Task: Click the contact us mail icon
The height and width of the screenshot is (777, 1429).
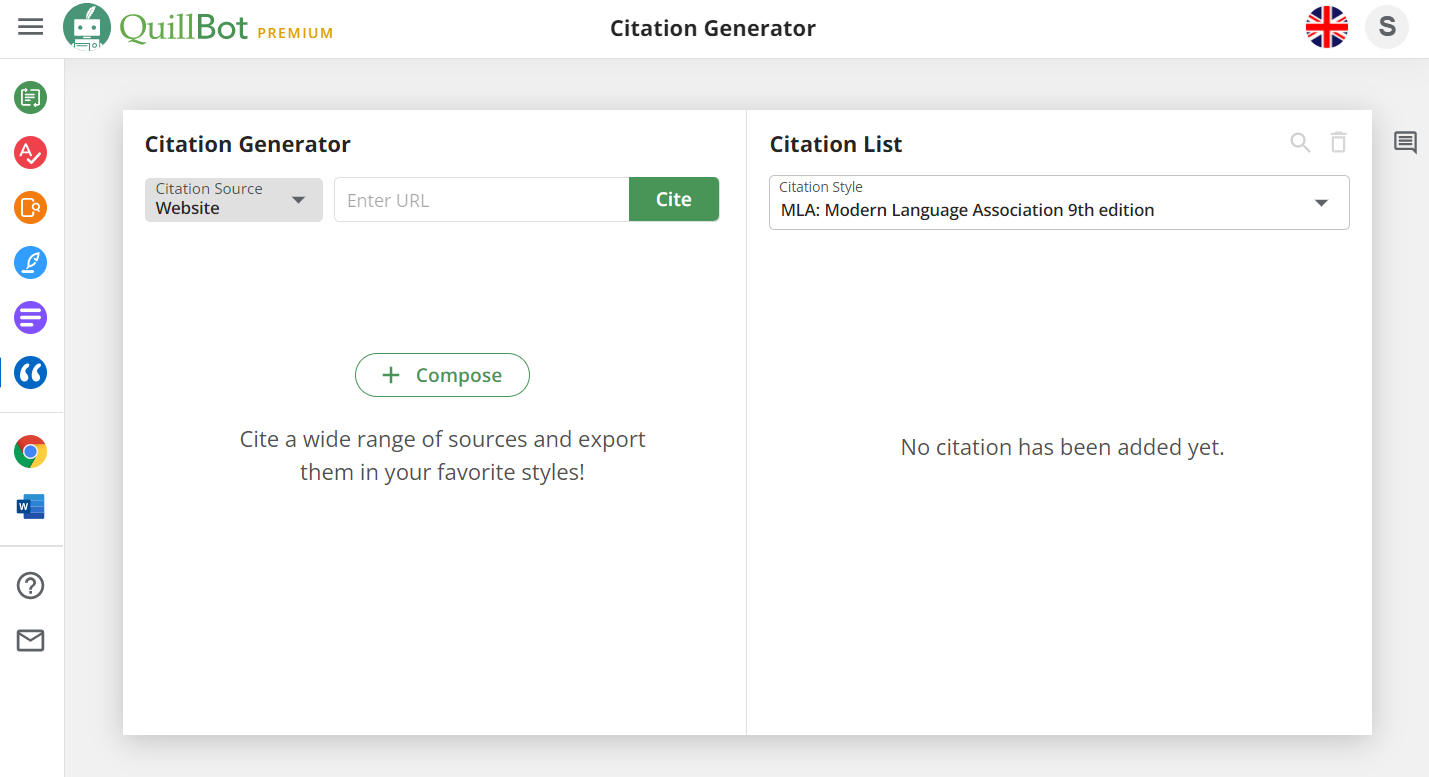Action: pyautogui.click(x=30, y=640)
